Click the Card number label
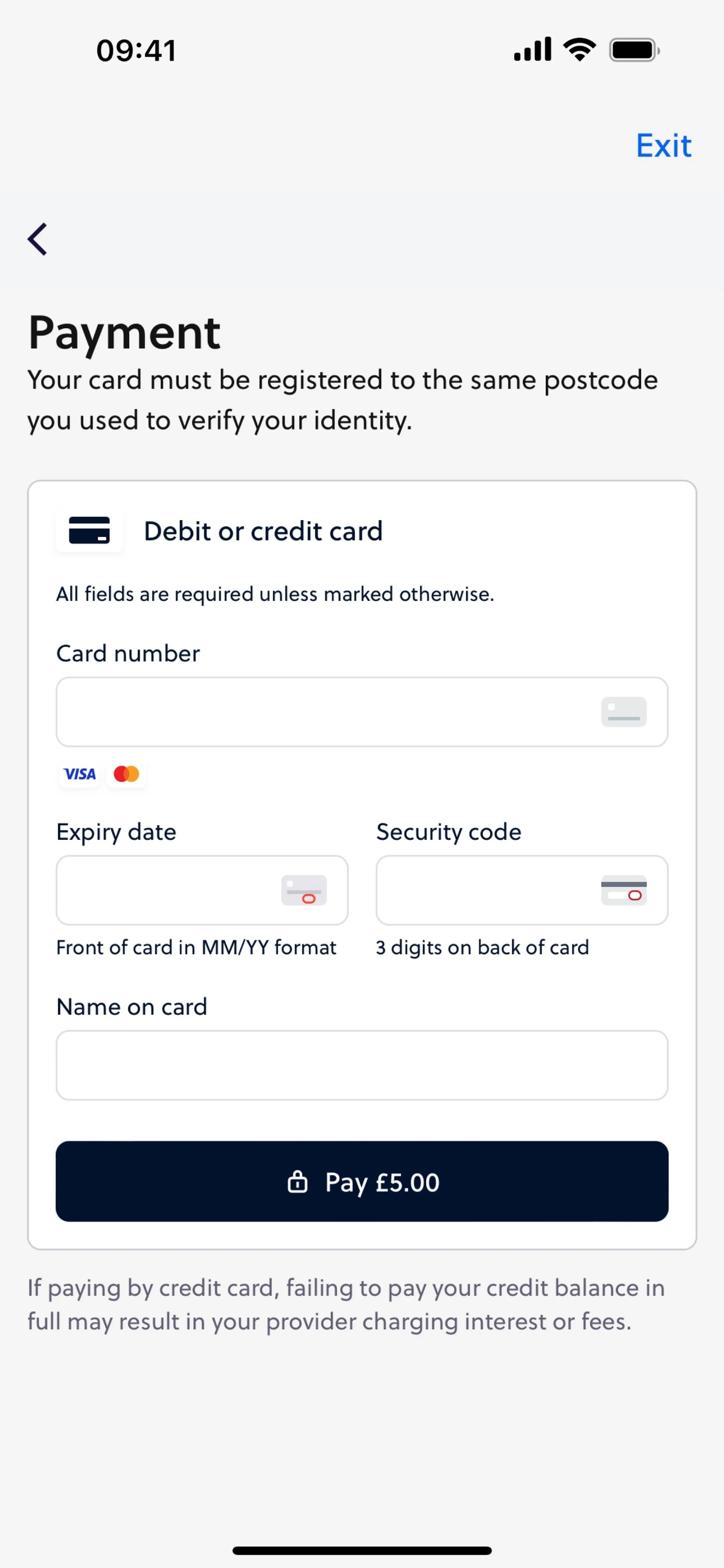Screen dimensions: 724x1568 click(128, 654)
